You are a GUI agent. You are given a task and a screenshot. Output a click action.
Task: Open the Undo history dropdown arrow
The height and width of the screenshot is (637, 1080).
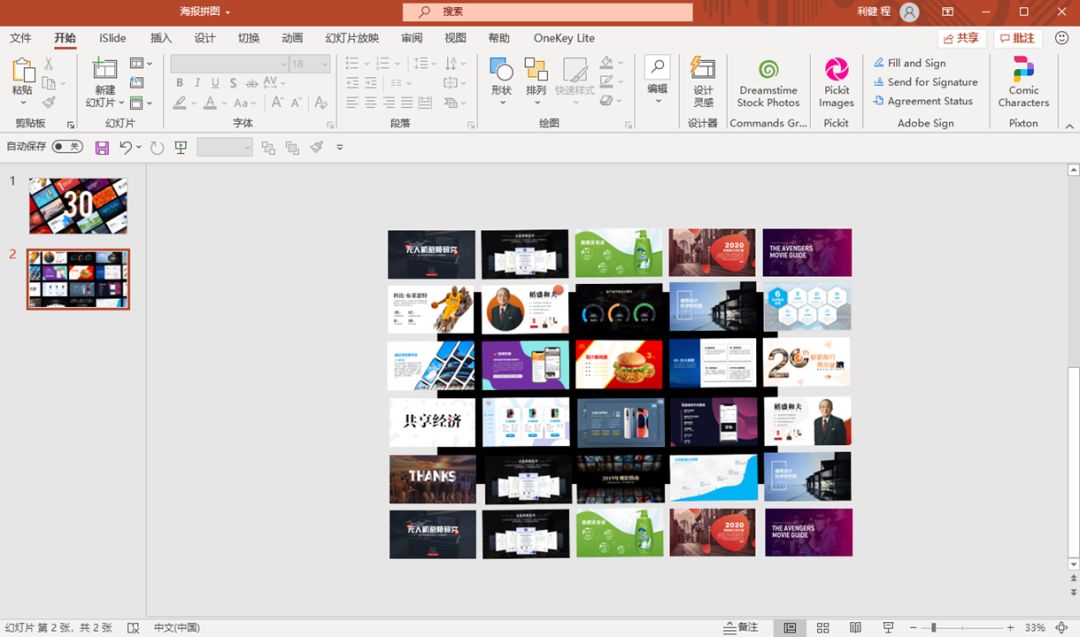point(138,147)
